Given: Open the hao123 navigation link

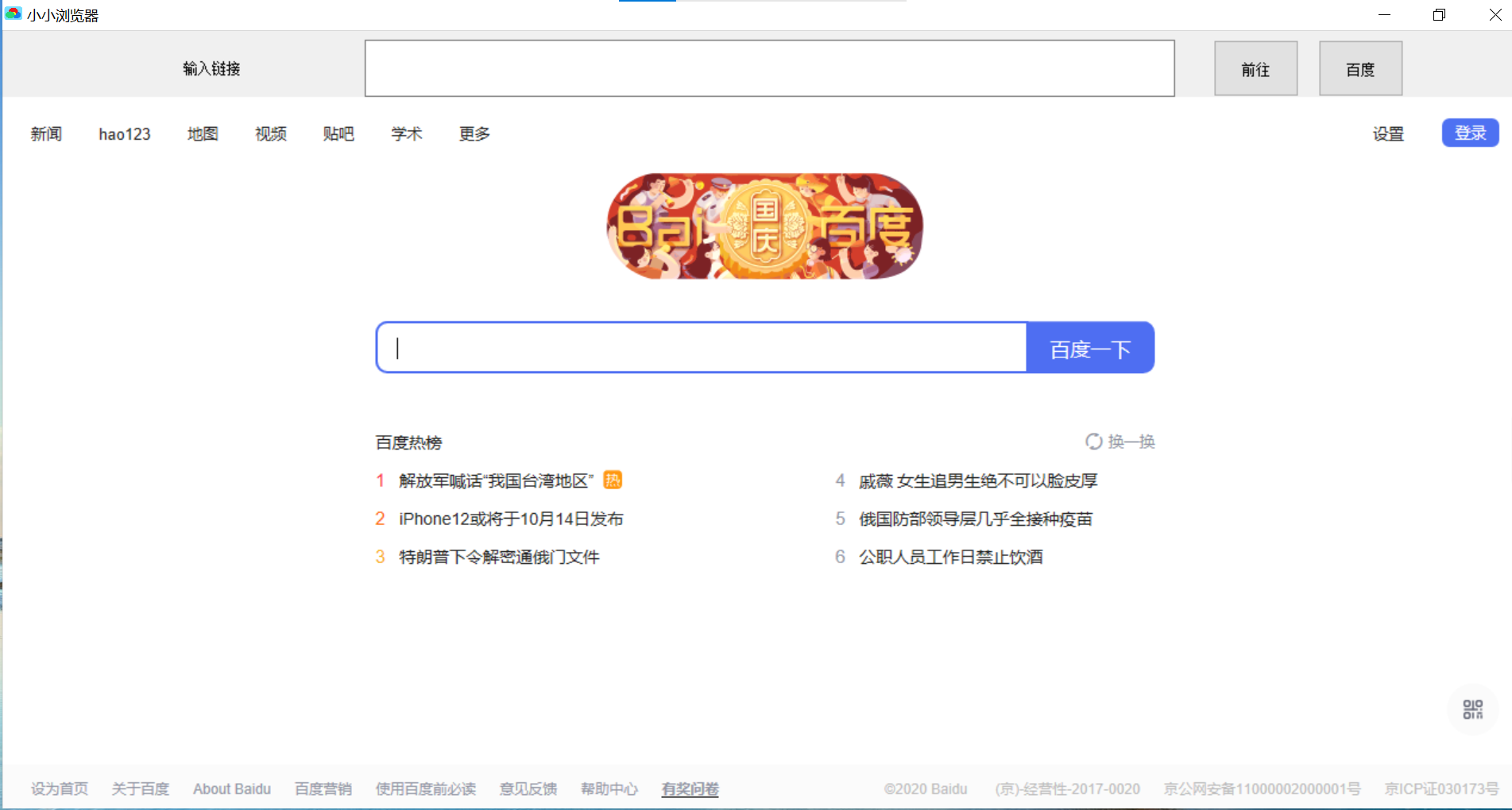Looking at the screenshot, I should point(125,134).
